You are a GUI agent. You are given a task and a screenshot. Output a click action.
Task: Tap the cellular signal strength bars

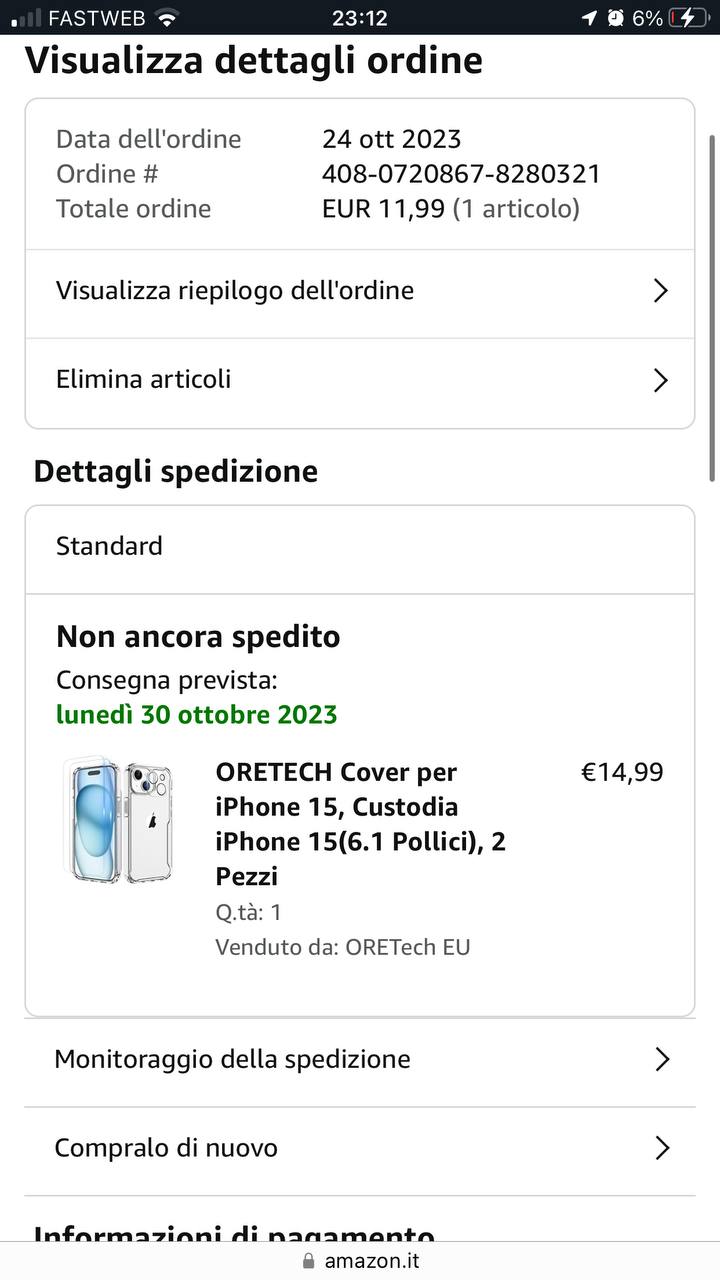(x=27, y=18)
